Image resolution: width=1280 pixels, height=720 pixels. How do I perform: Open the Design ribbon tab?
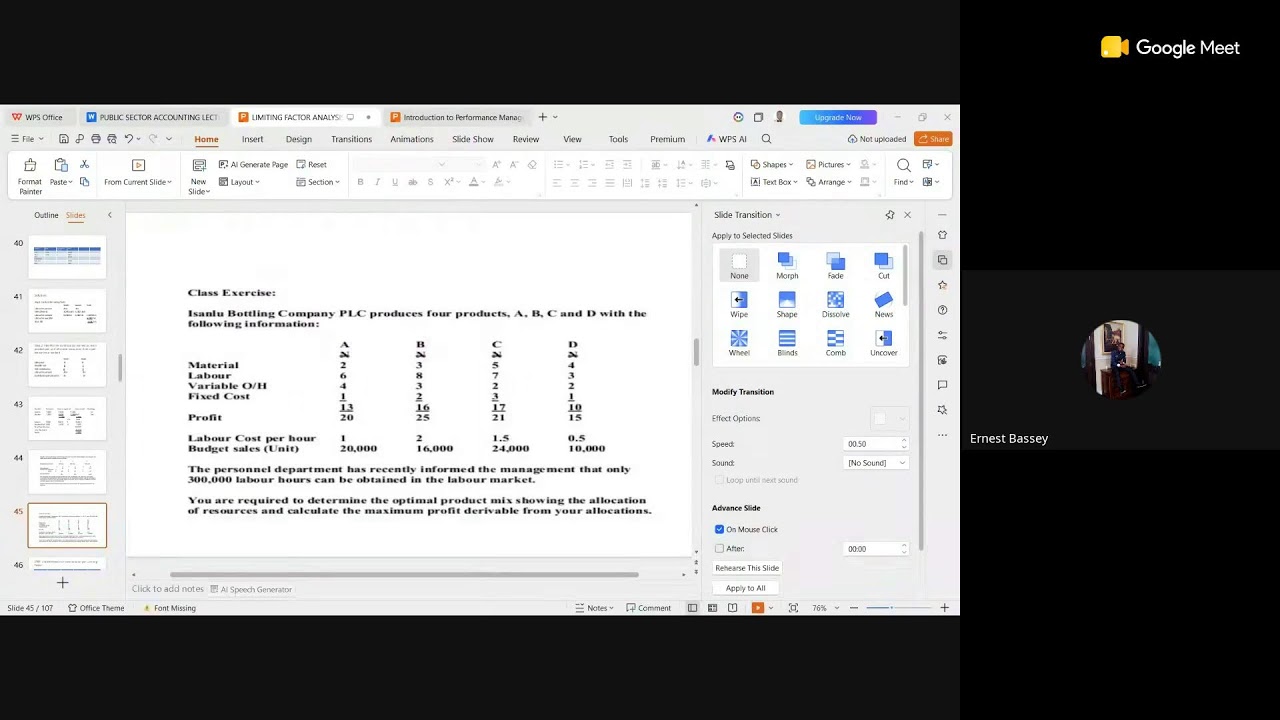(x=299, y=139)
